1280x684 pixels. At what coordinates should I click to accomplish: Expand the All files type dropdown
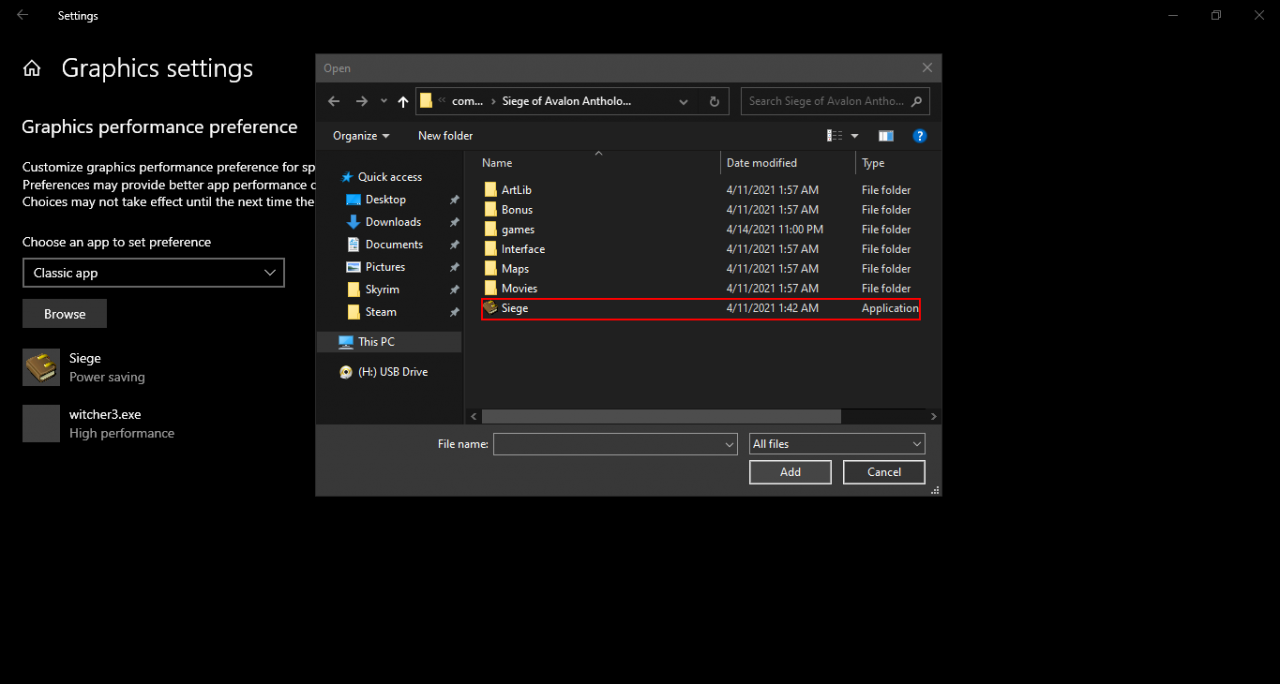[x=837, y=444]
